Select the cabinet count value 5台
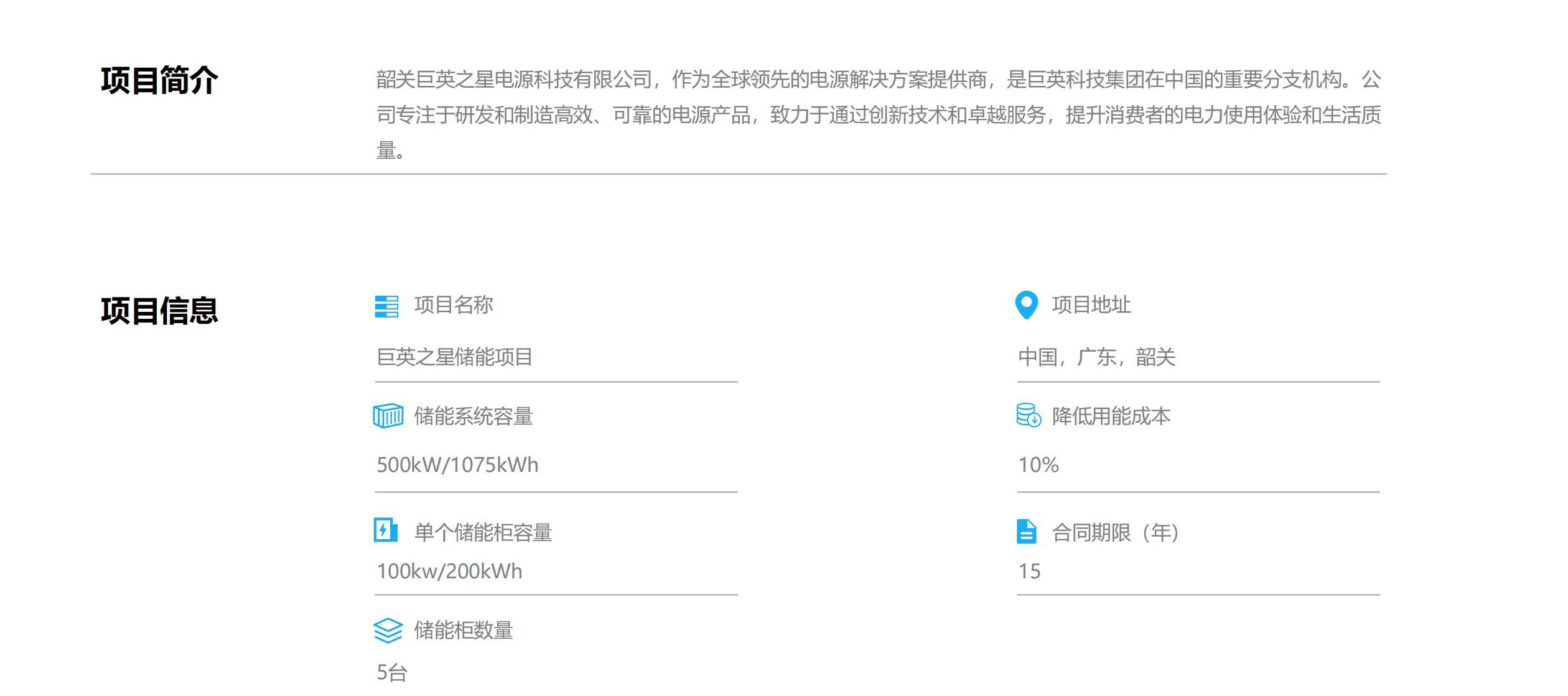The image size is (1568, 696). click(392, 673)
